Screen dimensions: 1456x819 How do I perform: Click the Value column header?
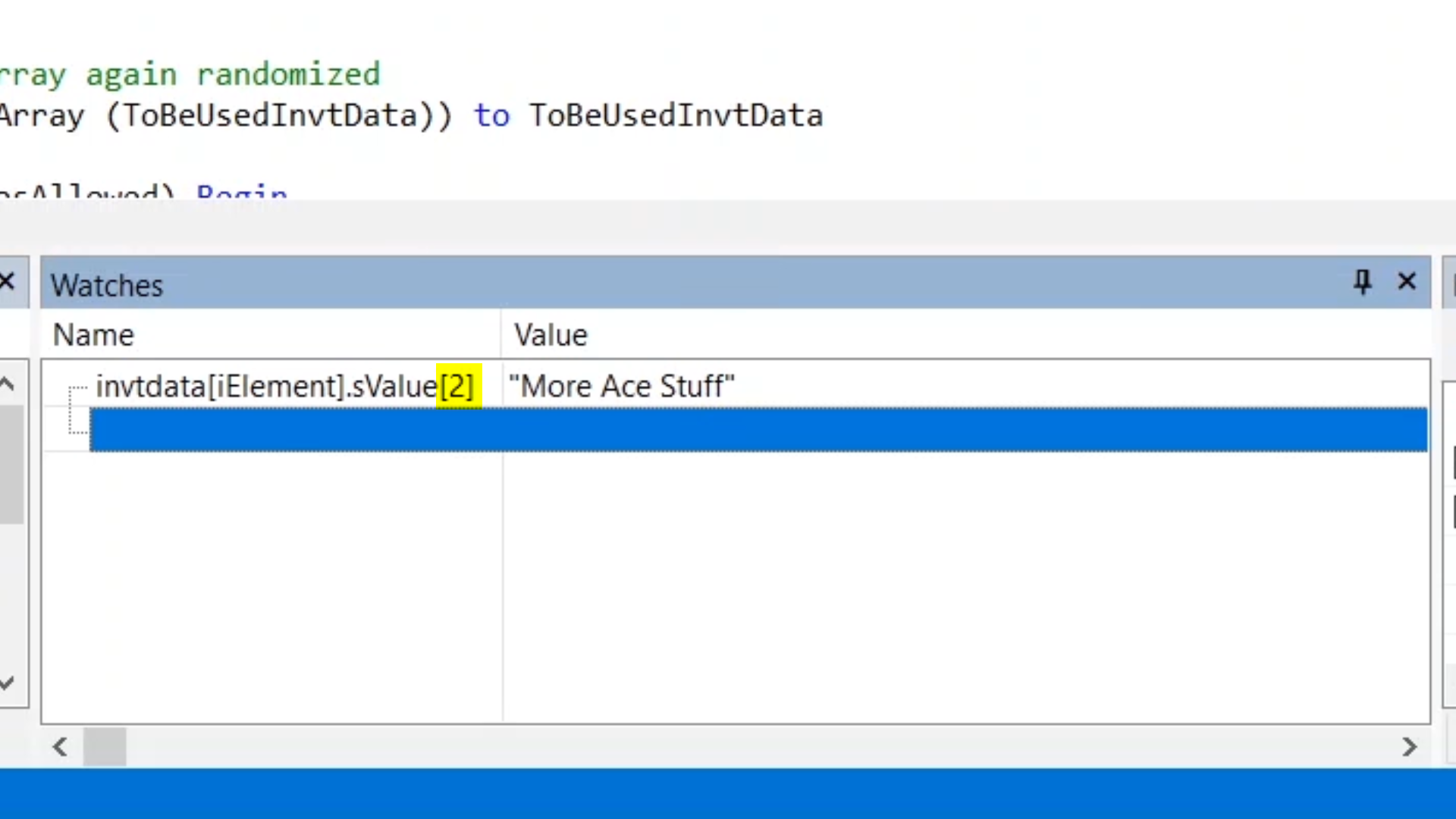point(551,335)
